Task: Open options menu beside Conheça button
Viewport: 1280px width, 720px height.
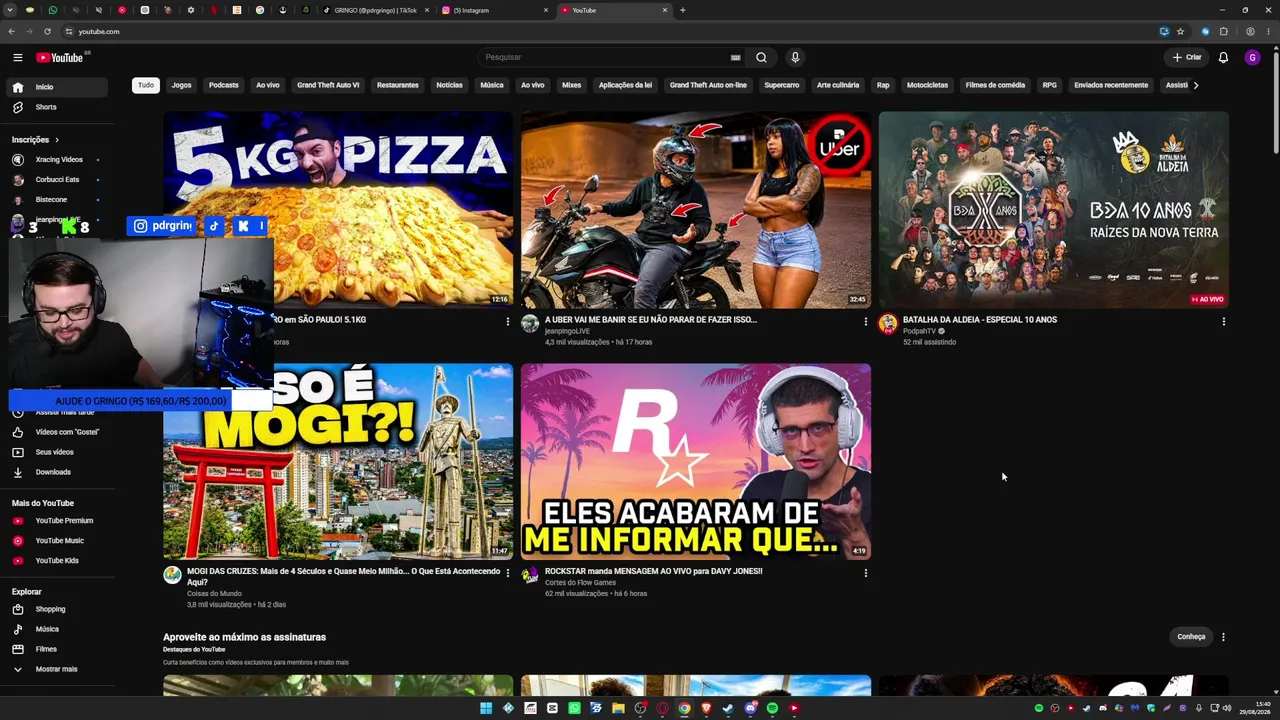Action: 1223,637
